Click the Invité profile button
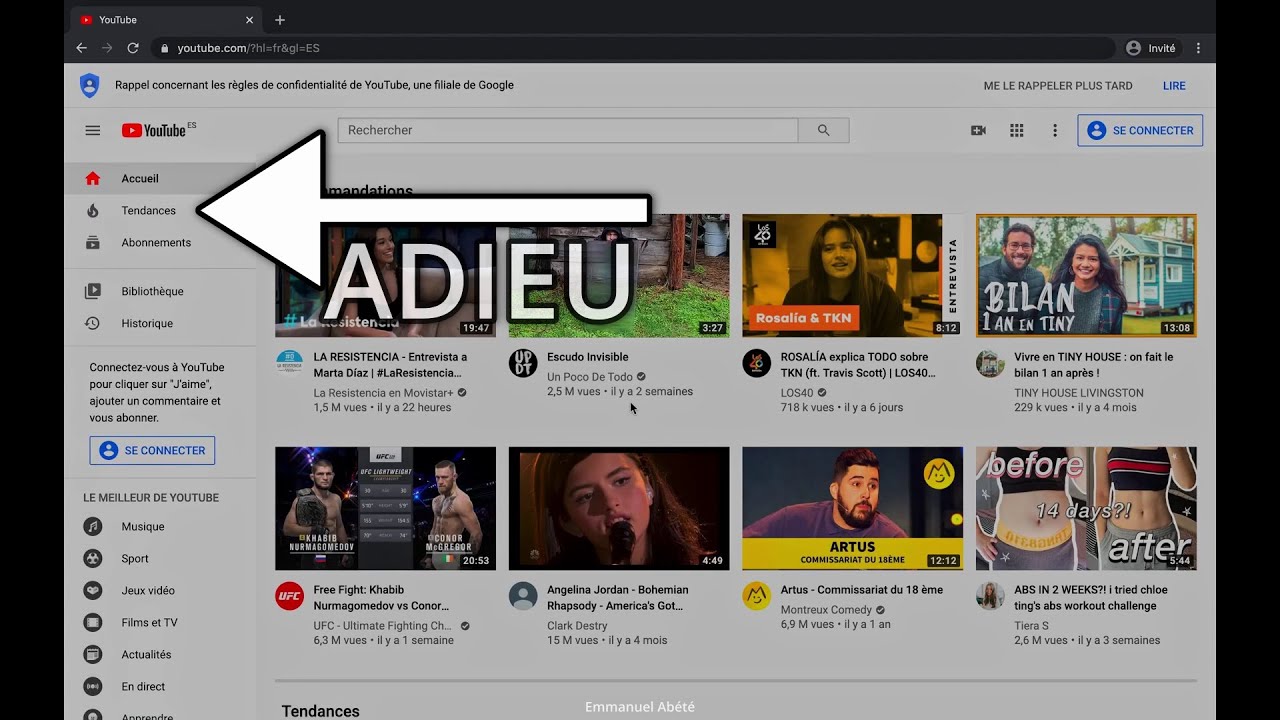This screenshot has width=1280, height=720. click(x=1151, y=48)
